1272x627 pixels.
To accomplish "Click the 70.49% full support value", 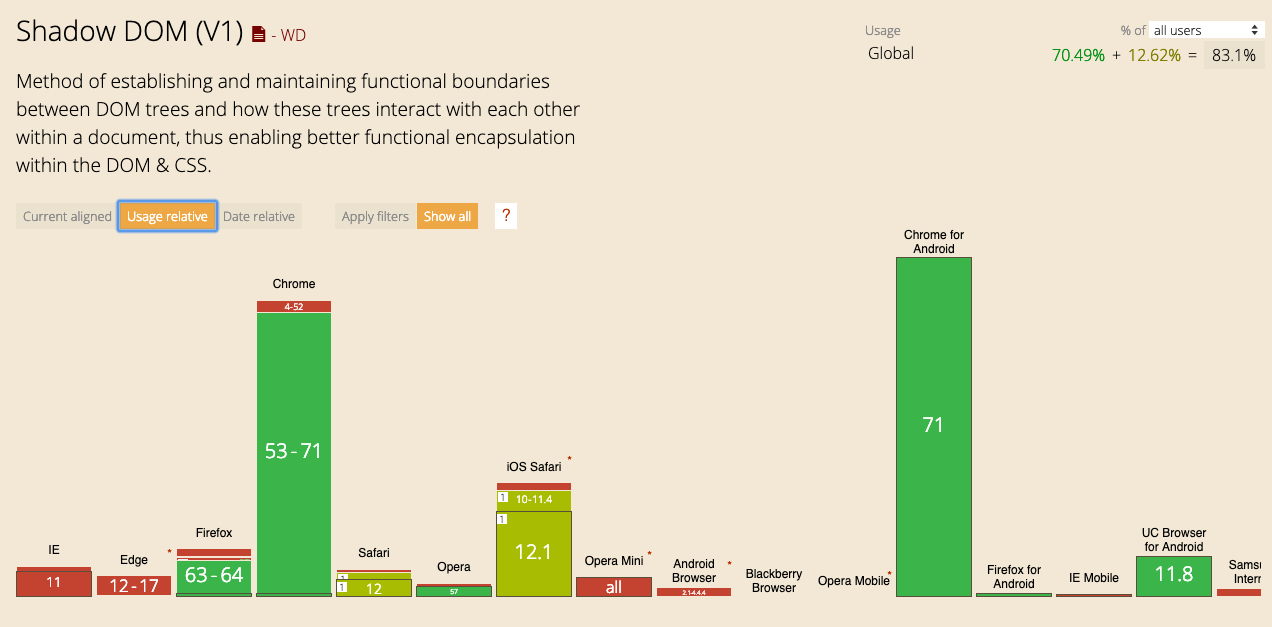I will 1079,55.
